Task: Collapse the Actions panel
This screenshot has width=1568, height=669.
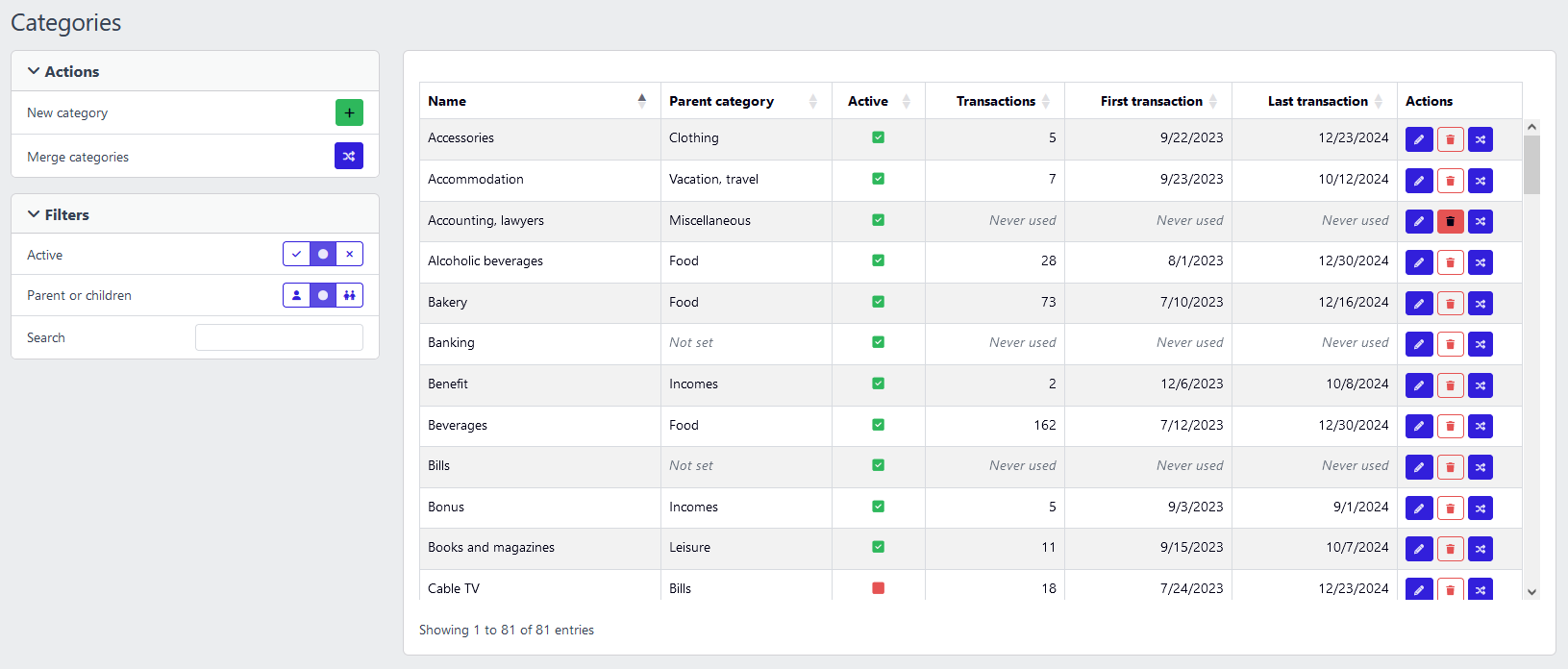Action: point(63,71)
